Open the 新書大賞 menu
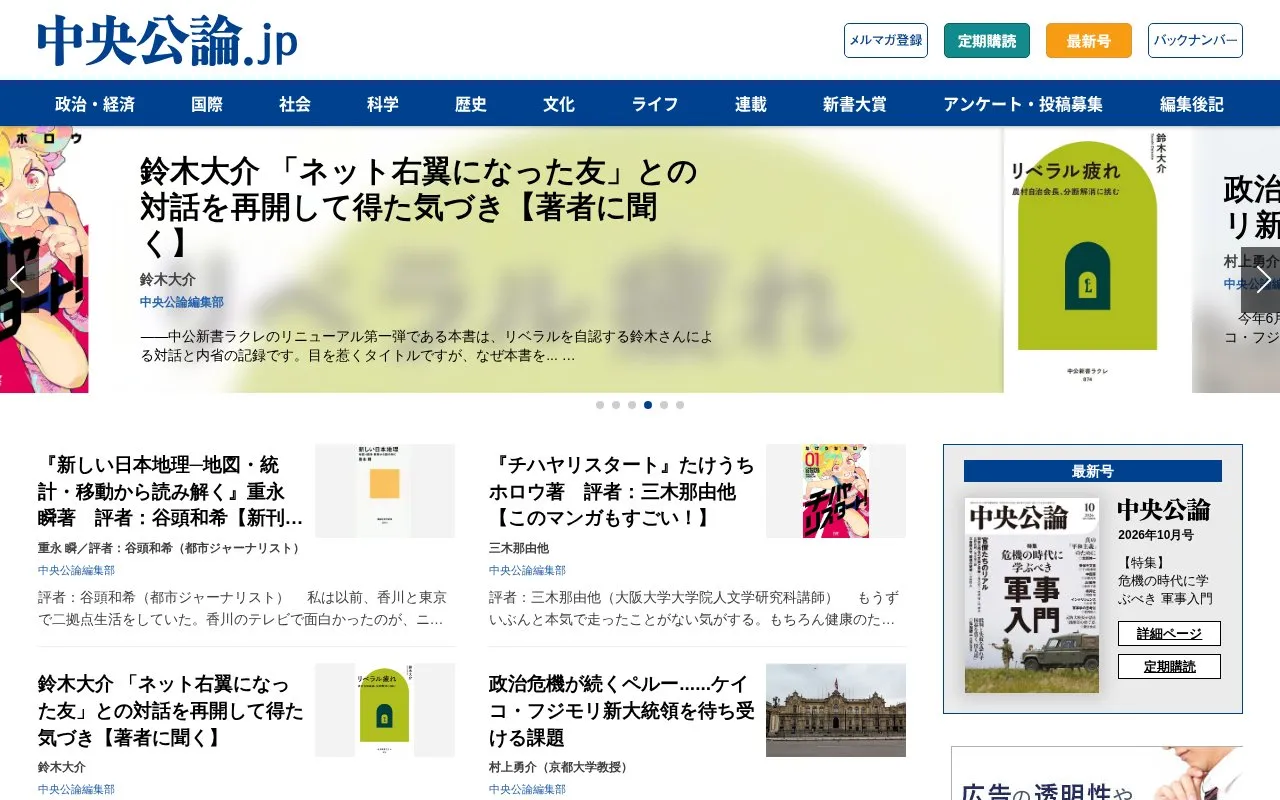 click(x=855, y=104)
